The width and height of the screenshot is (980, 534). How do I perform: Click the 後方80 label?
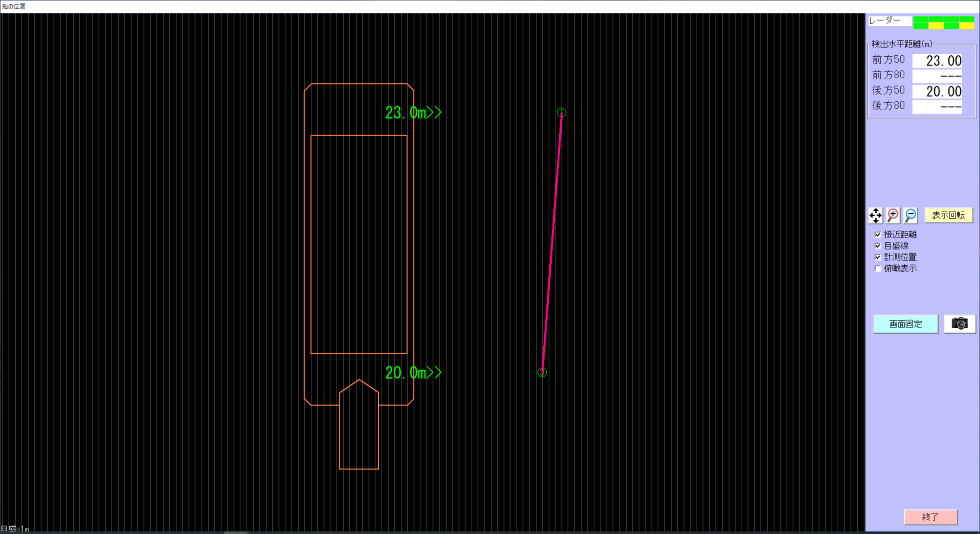point(888,106)
